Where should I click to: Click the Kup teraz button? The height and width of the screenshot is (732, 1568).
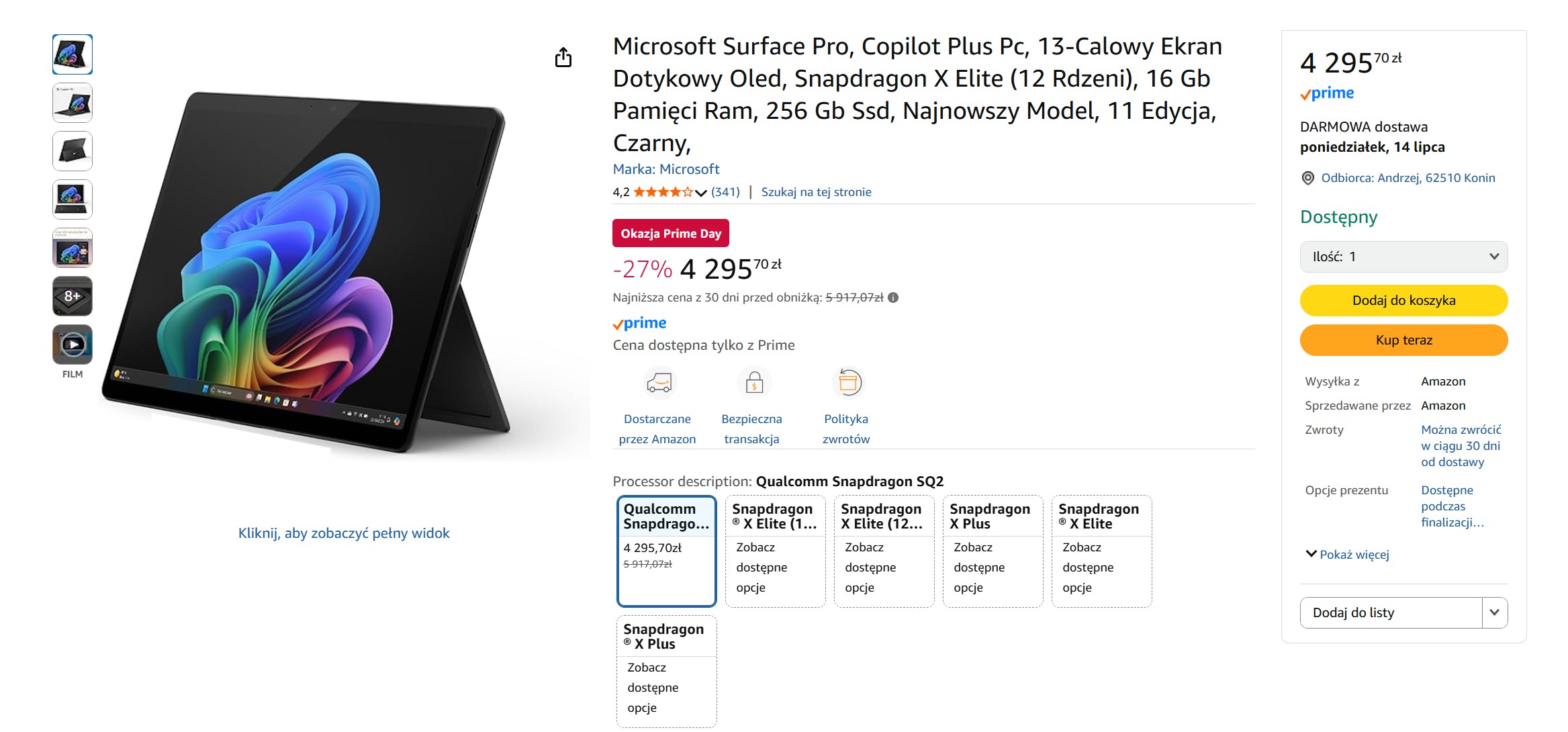click(1403, 340)
